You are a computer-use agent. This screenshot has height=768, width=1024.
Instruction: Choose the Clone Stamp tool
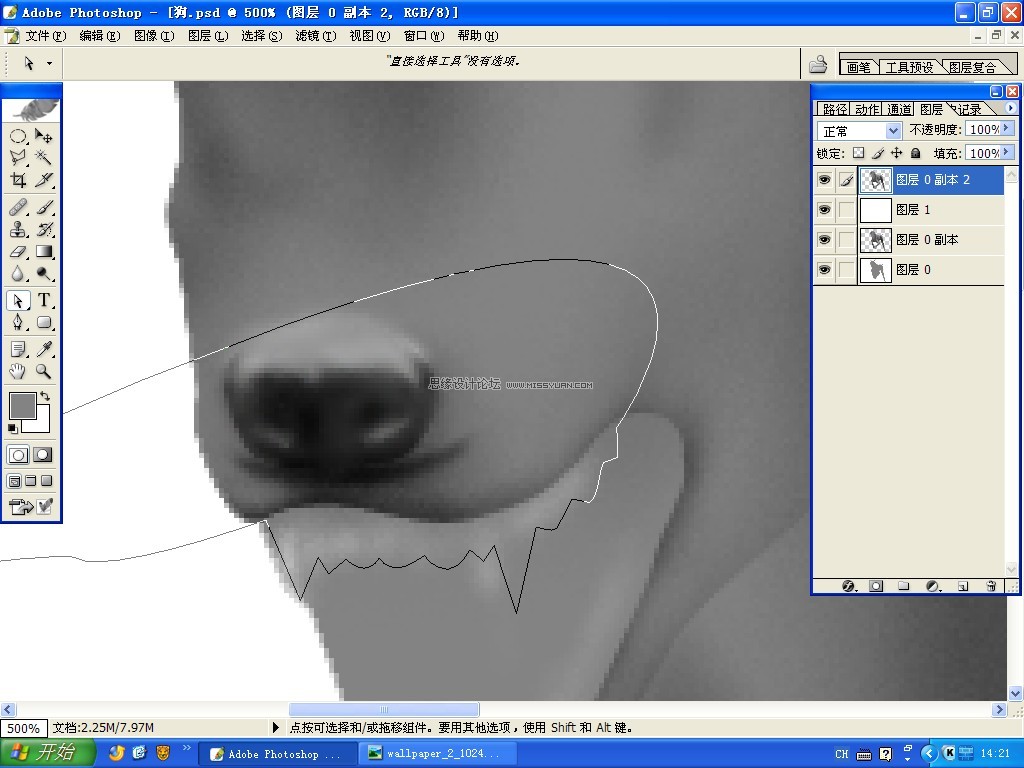[x=18, y=229]
